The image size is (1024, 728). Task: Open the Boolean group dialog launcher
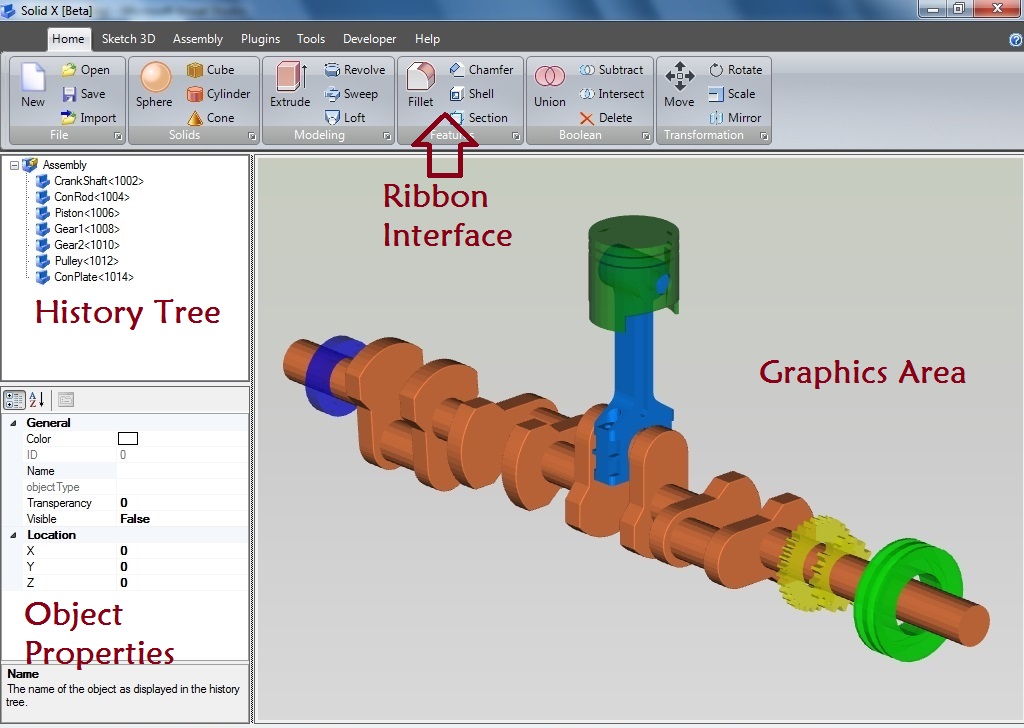click(x=646, y=136)
